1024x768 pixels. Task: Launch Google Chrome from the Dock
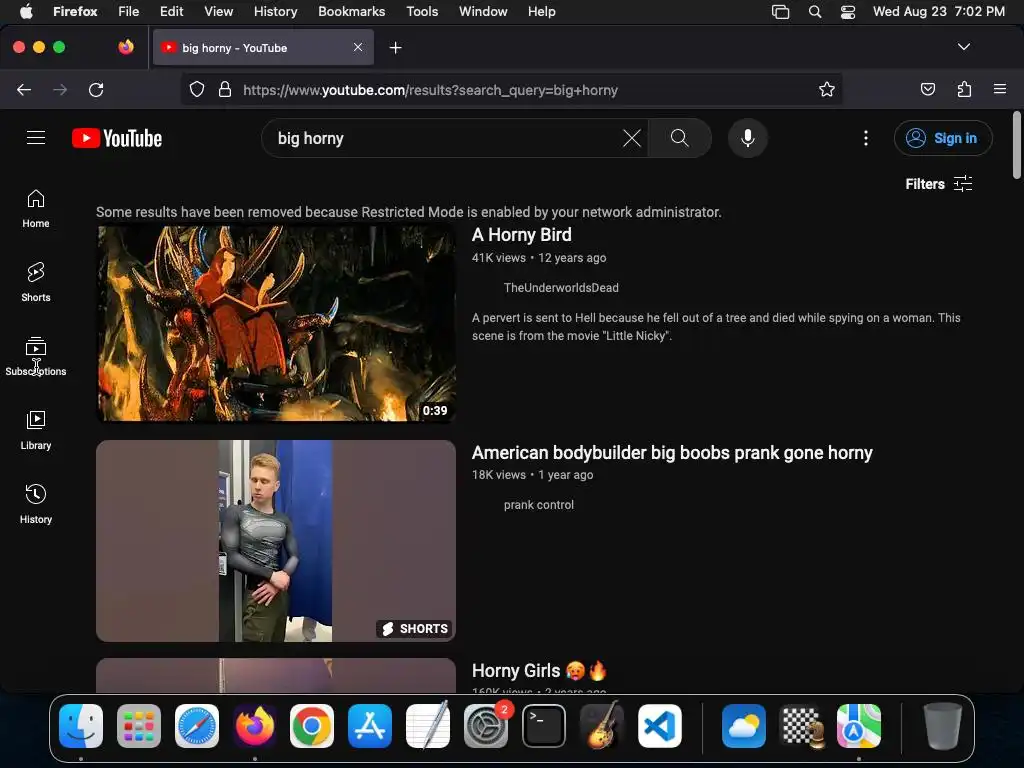[312, 726]
